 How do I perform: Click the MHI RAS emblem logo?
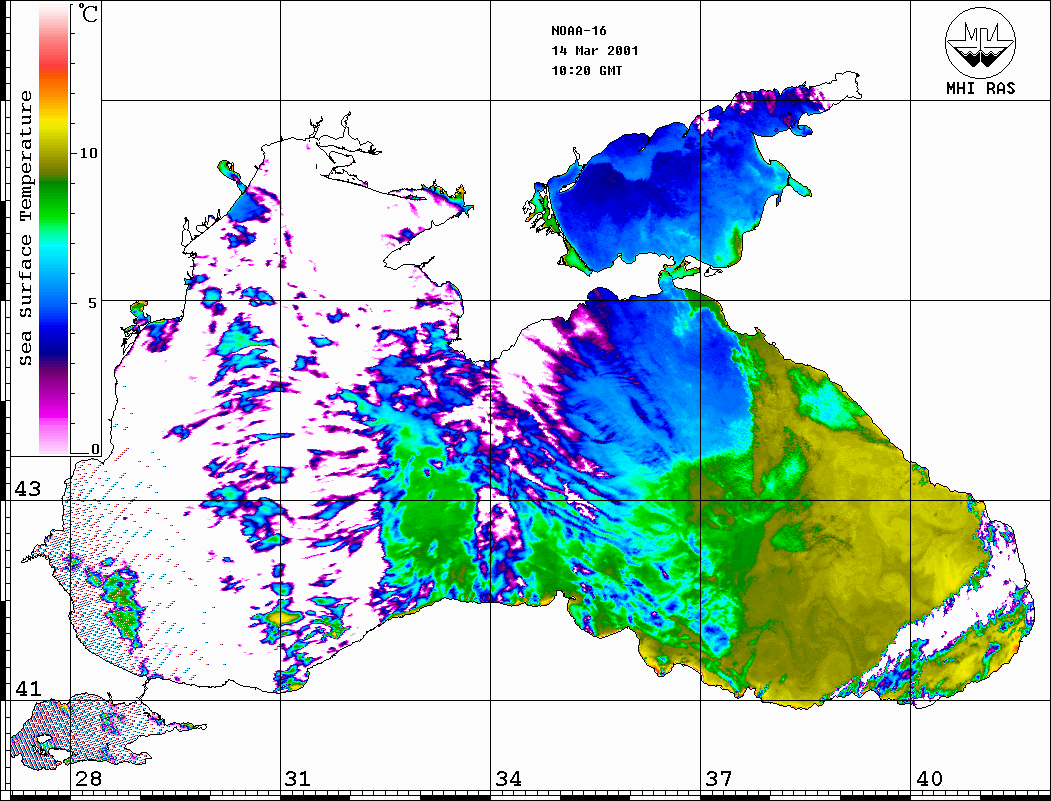(x=980, y=41)
